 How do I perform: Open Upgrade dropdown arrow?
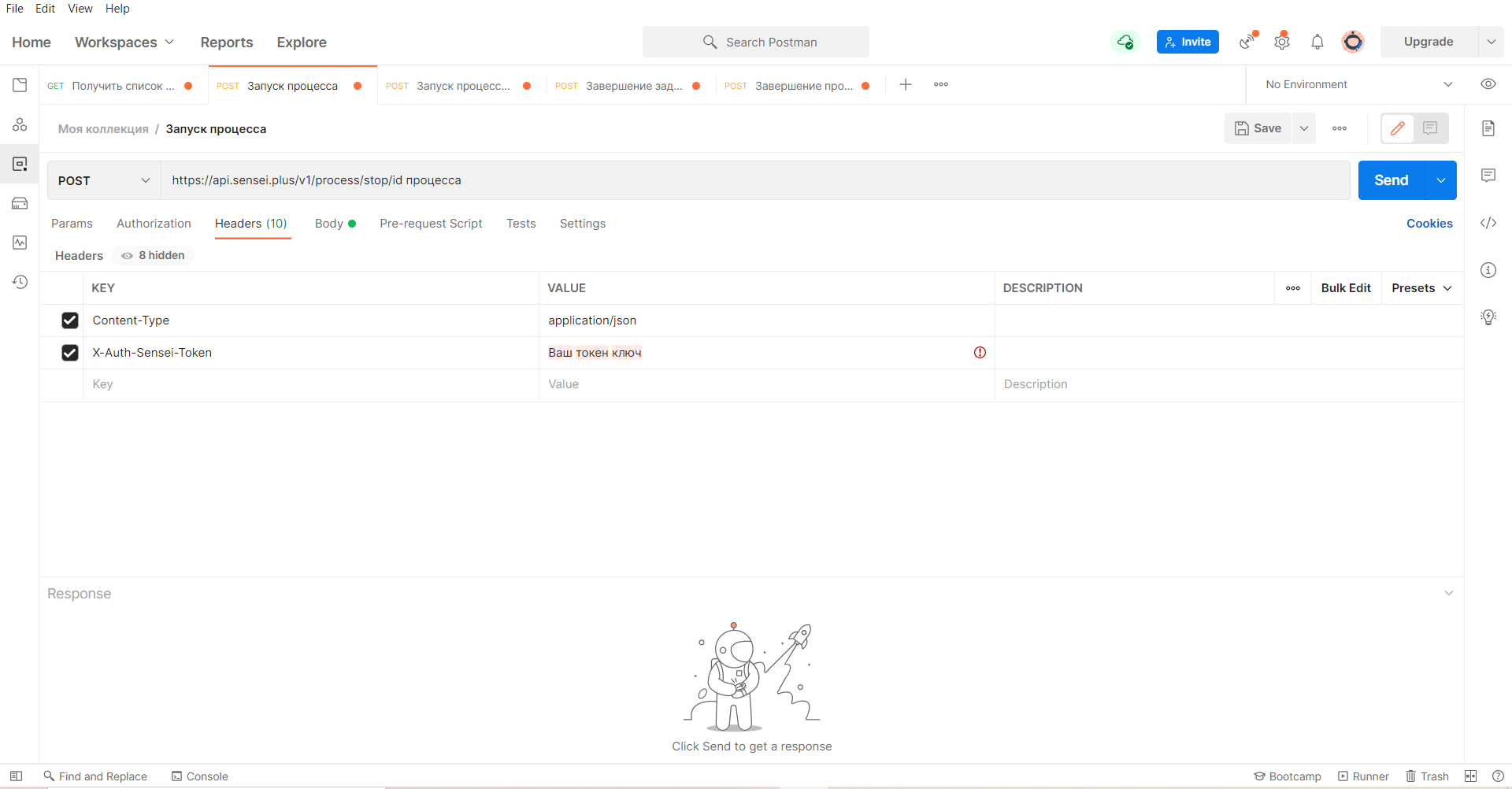tap(1492, 42)
